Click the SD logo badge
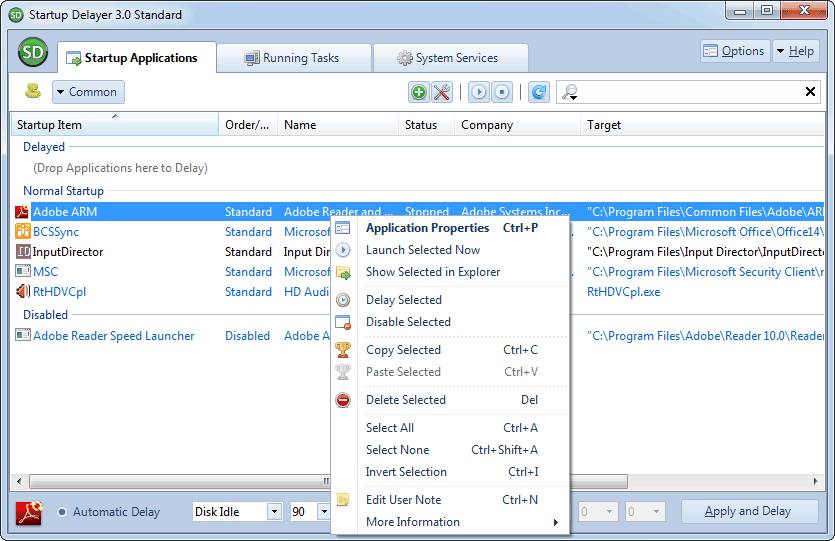Screen dimensions: 835x541 point(33,52)
